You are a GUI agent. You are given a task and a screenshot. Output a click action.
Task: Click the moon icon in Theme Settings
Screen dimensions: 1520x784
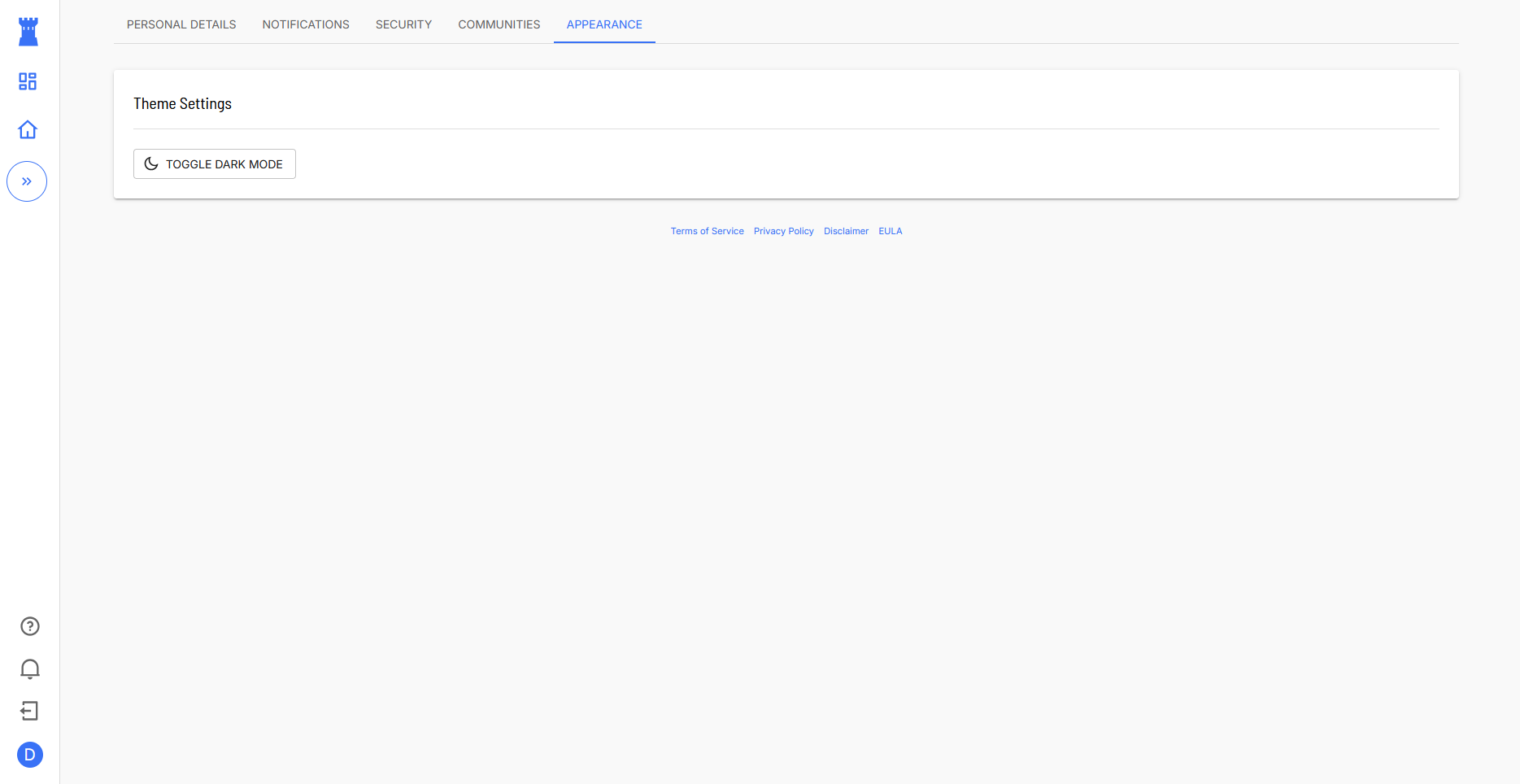click(x=151, y=163)
